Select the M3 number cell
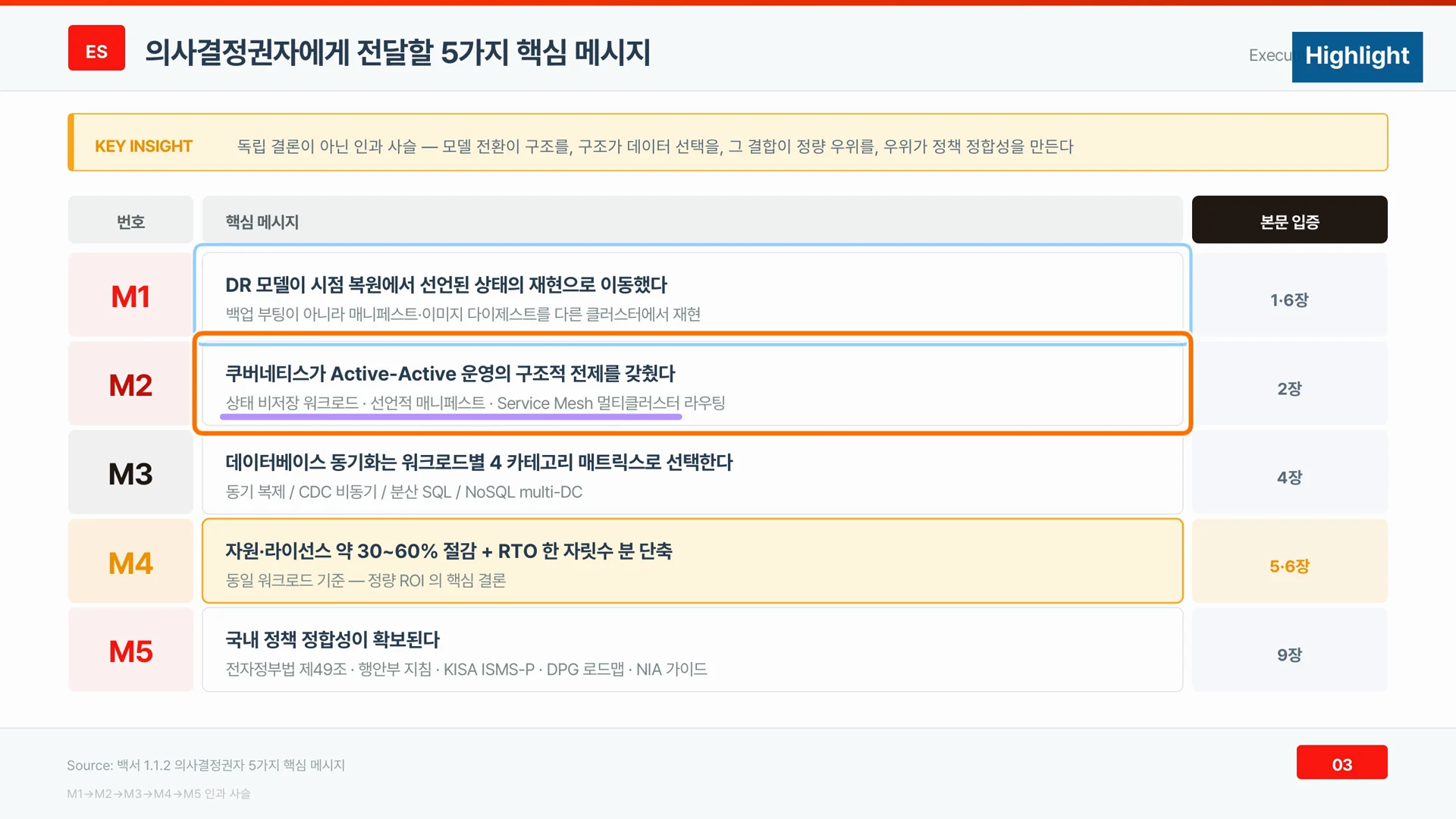The image size is (1456, 819). [130, 472]
